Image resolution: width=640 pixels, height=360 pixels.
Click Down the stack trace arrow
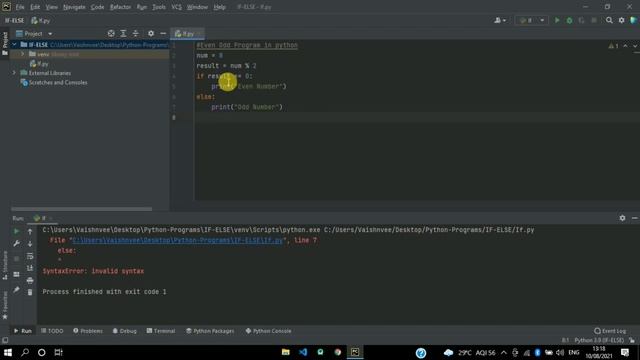(30, 244)
